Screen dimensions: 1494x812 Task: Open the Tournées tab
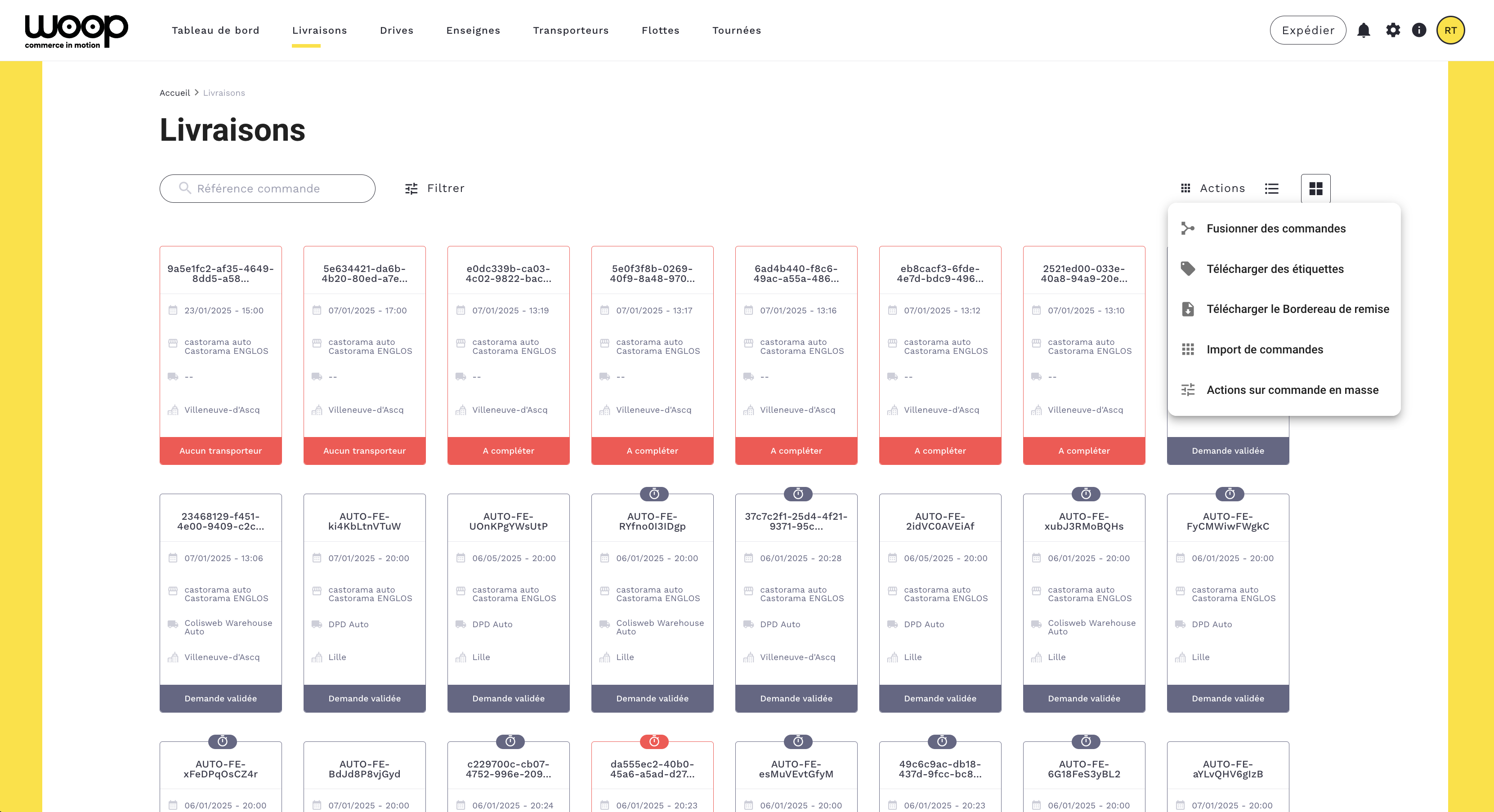[737, 30]
